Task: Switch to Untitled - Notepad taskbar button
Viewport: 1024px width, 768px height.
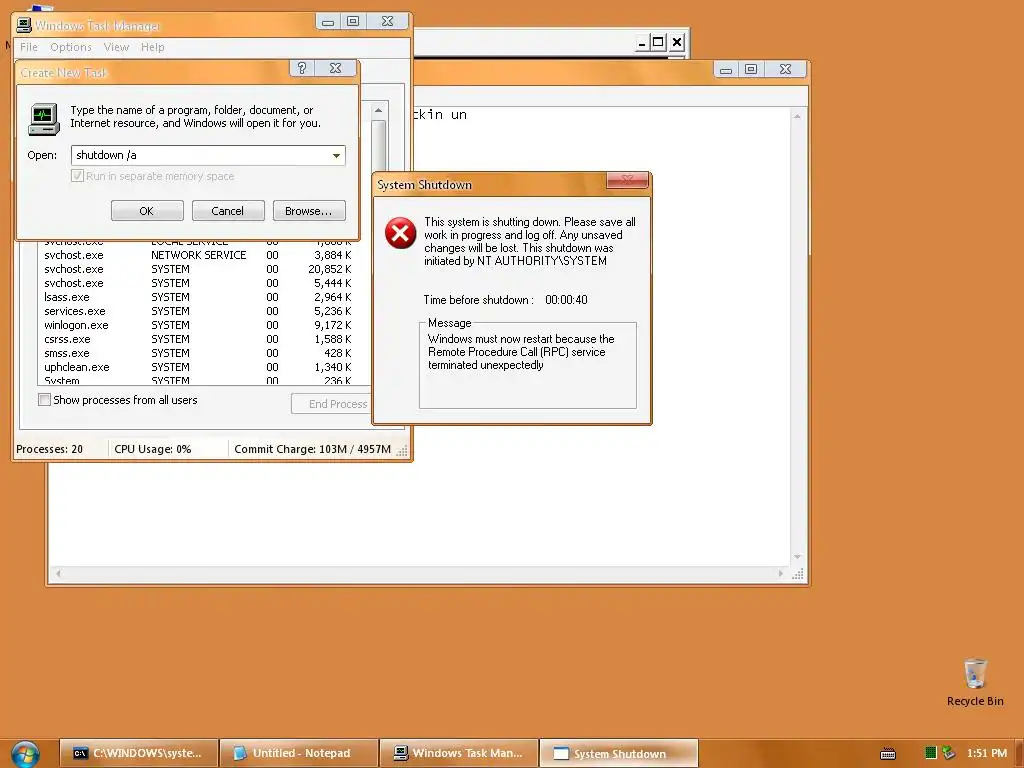Action: pyautogui.click(x=299, y=754)
